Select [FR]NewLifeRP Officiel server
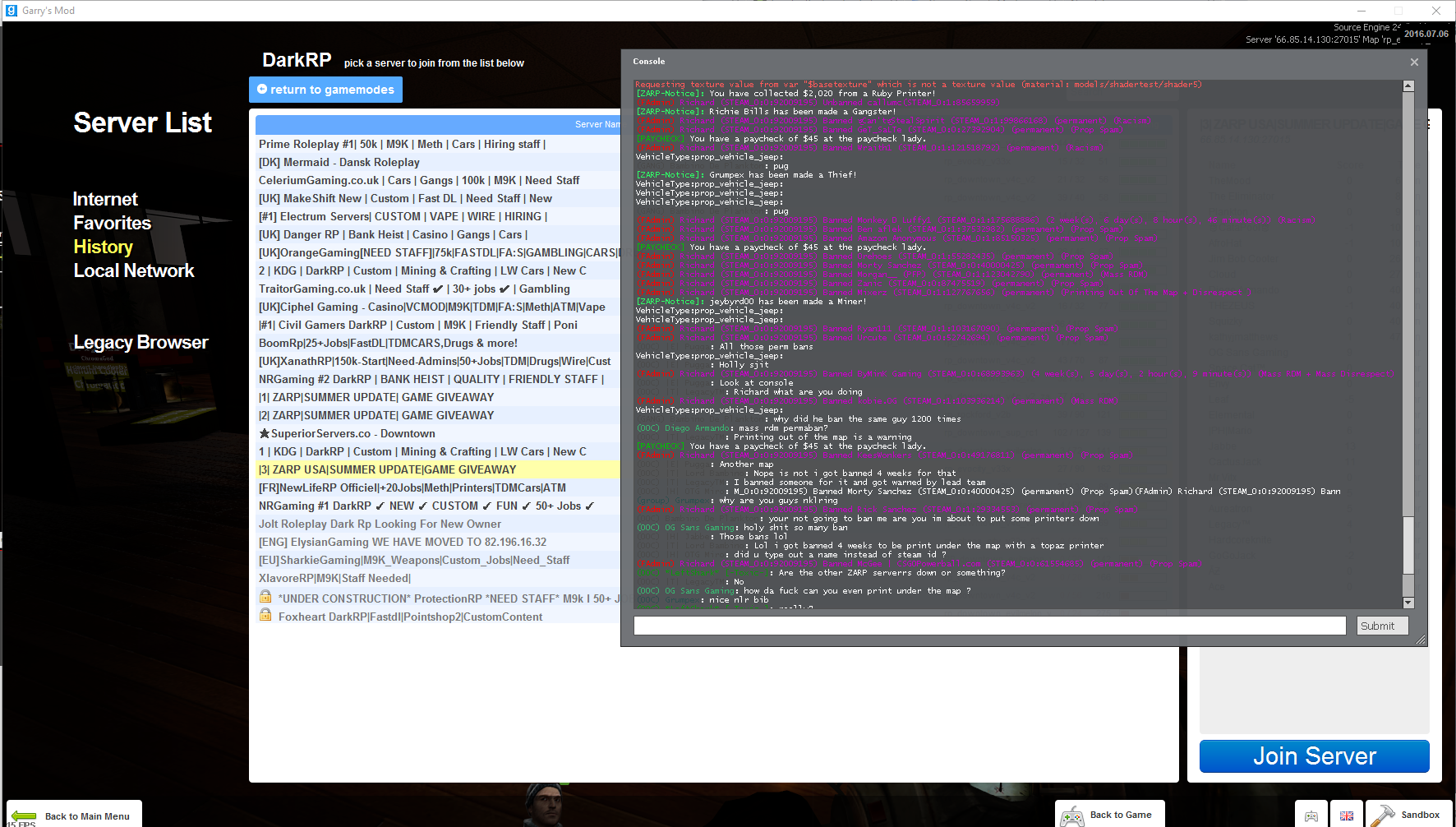The image size is (1456, 827). click(x=438, y=487)
